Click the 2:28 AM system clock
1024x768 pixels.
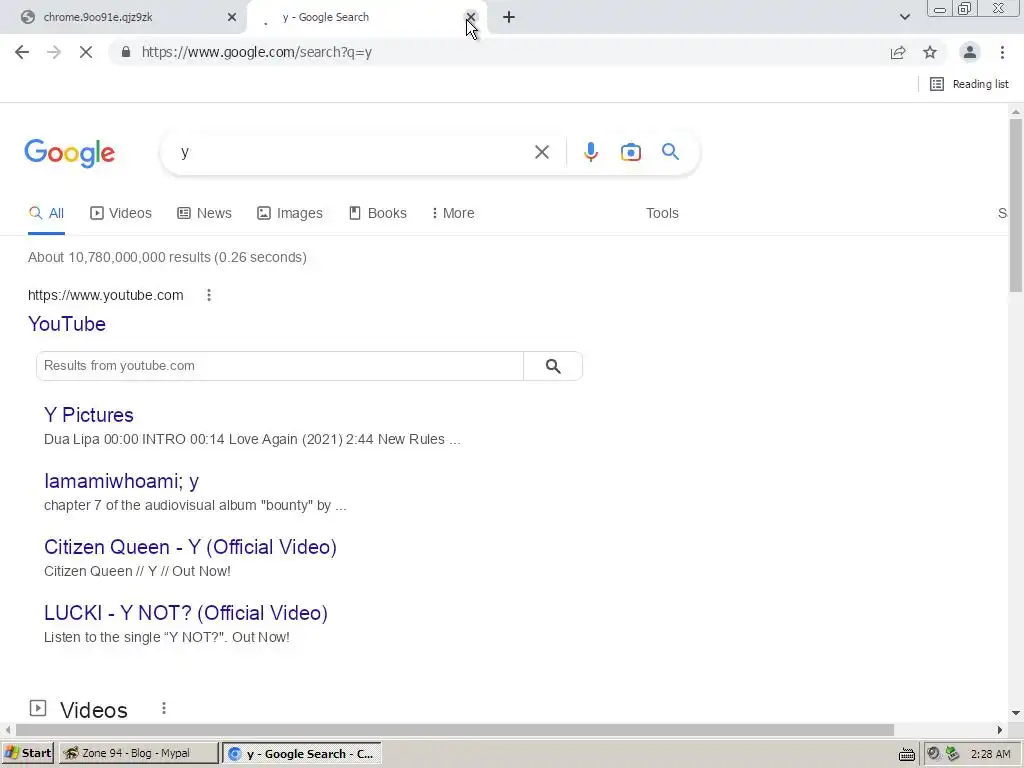[x=990, y=754]
